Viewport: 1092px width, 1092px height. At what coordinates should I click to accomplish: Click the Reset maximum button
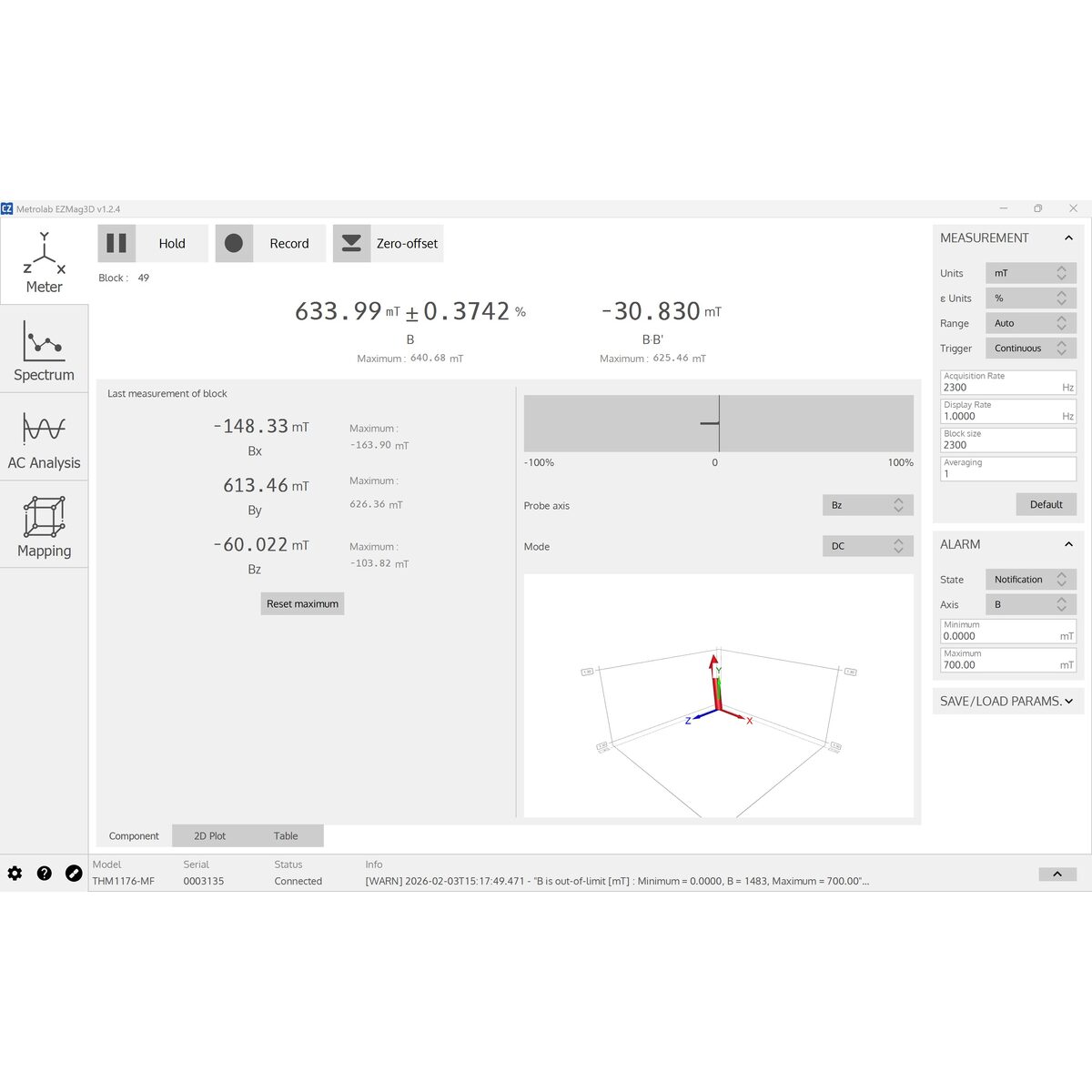point(302,603)
